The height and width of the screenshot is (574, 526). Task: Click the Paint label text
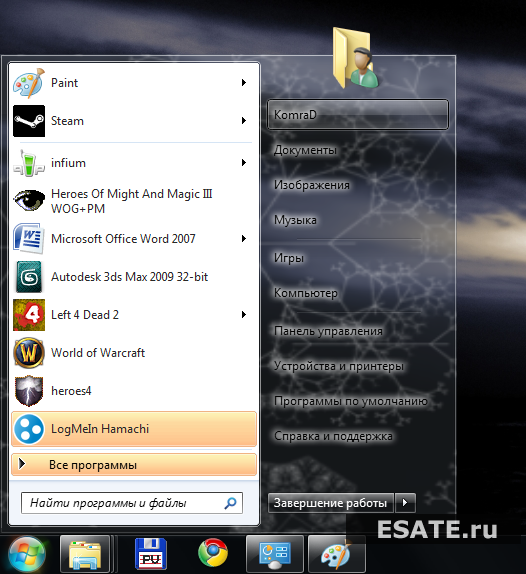(x=64, y=83)
